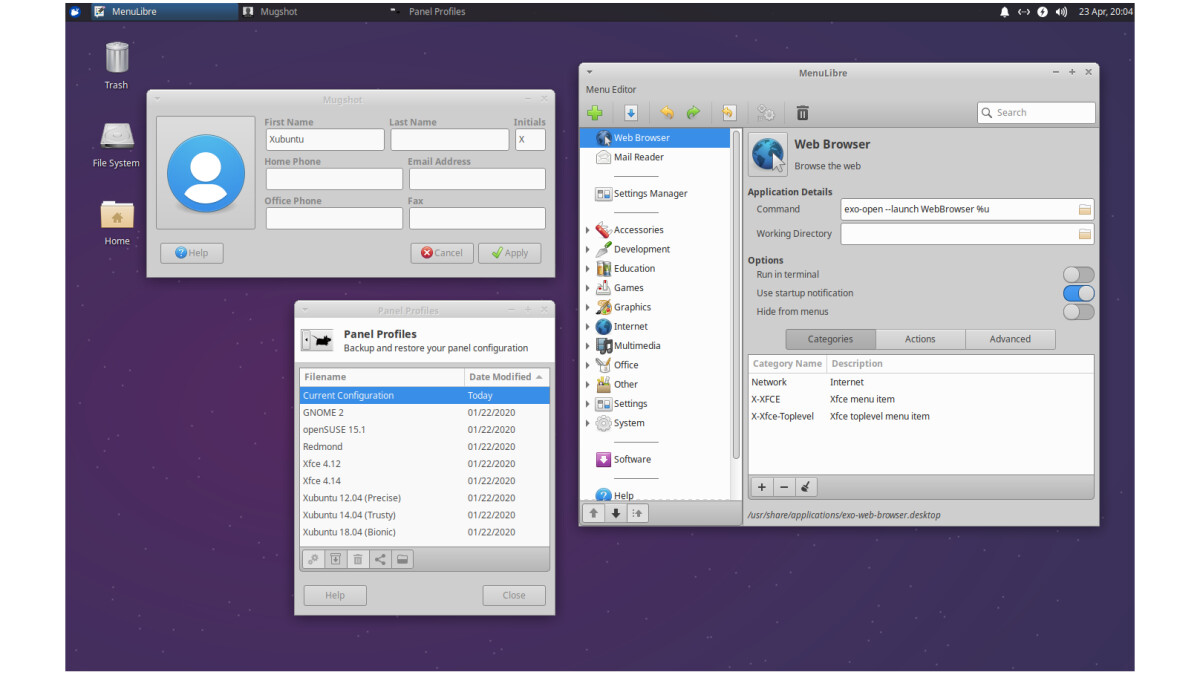Expand the Accessories category in menu tree
The image size is (1200, 675).
[x=588, y=230]
